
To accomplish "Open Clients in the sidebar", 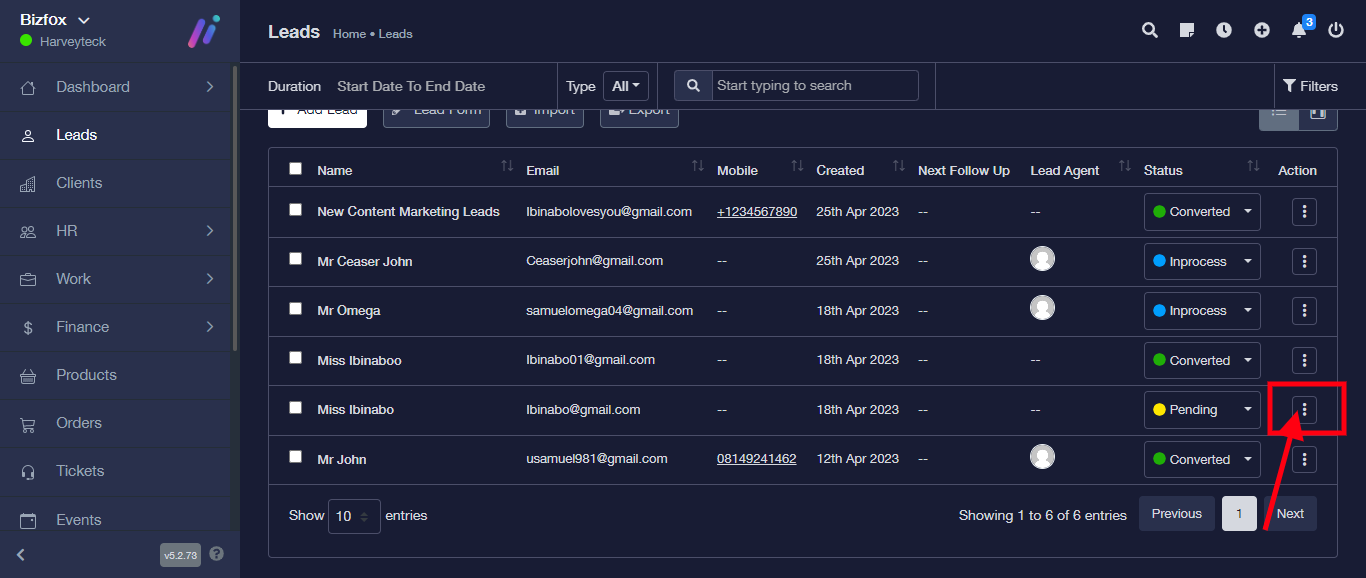I will tap(79, 183).
